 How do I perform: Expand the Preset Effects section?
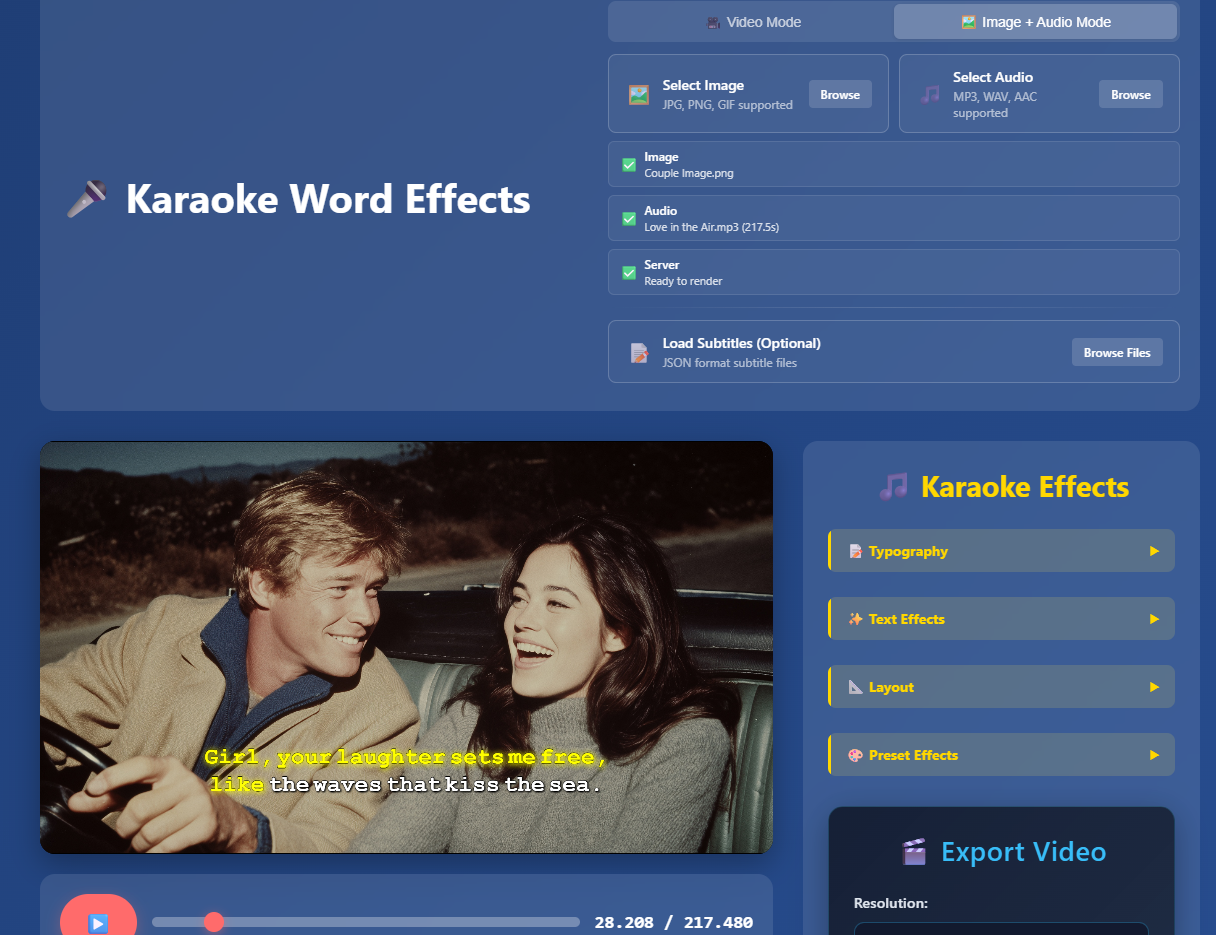coord(1001,755)
